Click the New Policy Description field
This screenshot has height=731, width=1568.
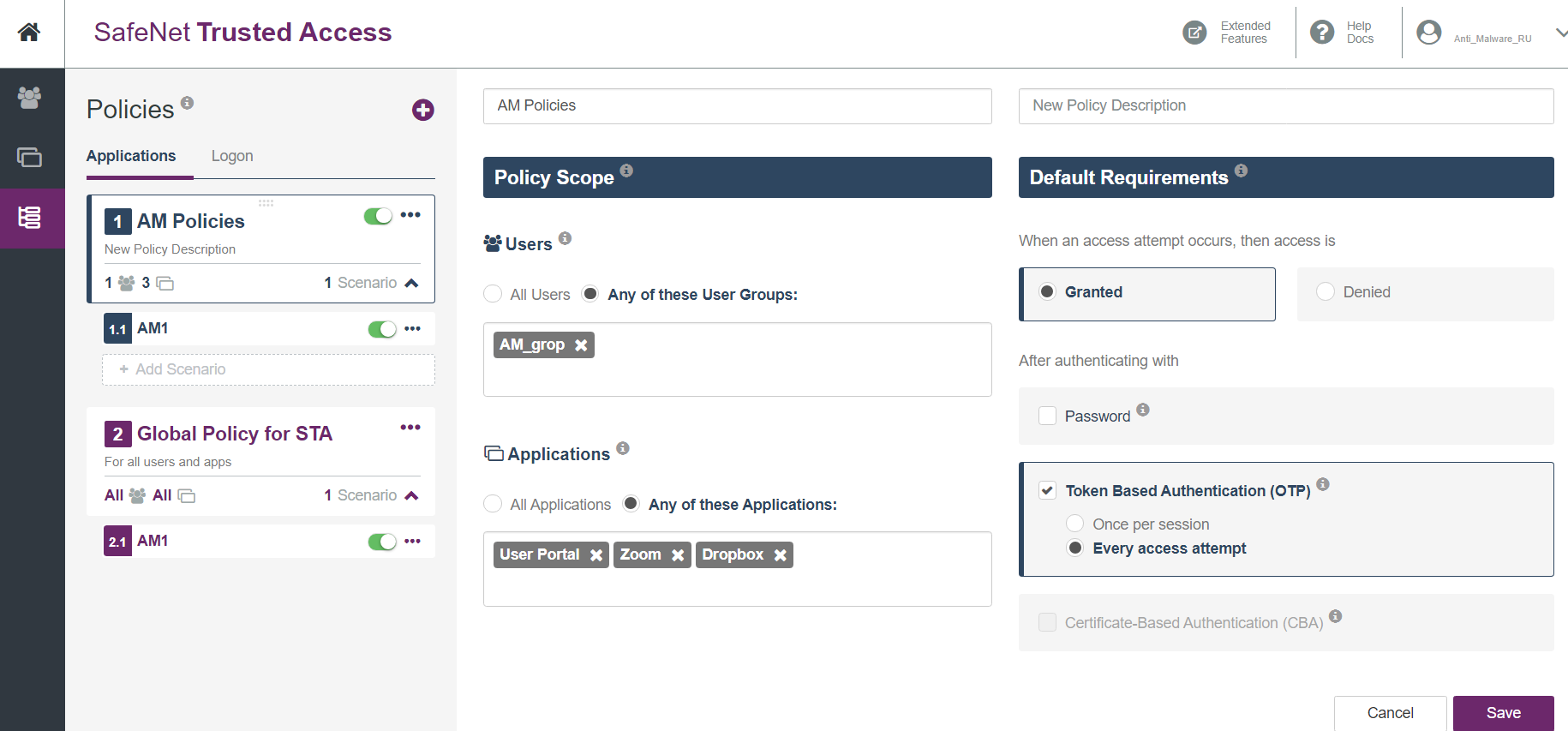coord(1285,105)
